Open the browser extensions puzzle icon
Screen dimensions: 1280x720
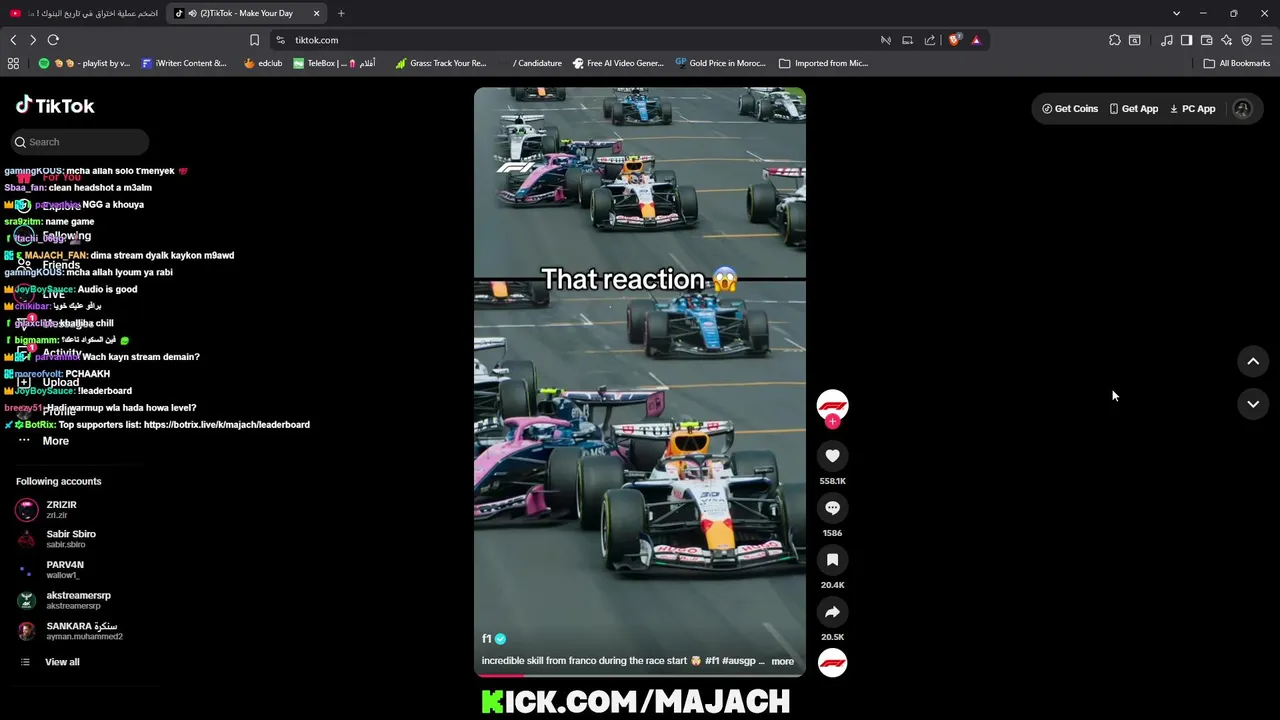1114,40
